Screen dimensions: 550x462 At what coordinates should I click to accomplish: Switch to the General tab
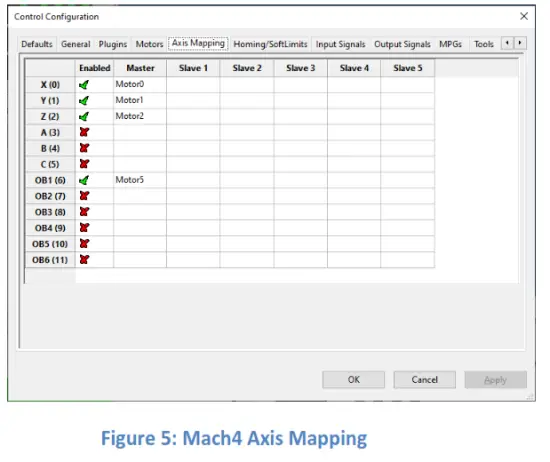(x=75, y=44)
